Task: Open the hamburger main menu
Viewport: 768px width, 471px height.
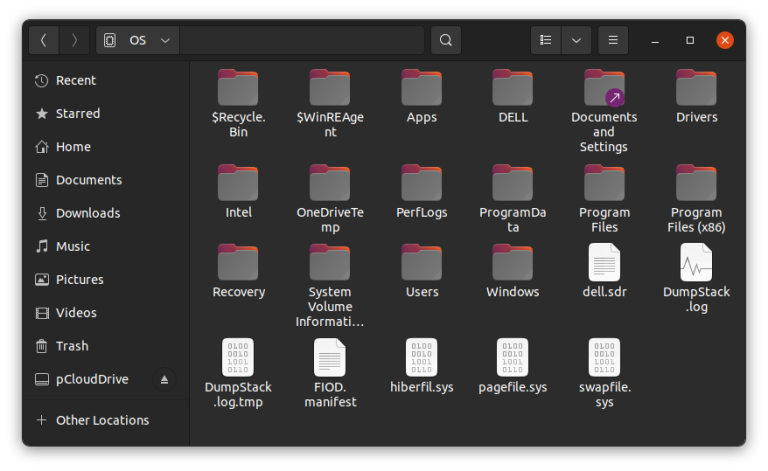Action: point(613,40)
